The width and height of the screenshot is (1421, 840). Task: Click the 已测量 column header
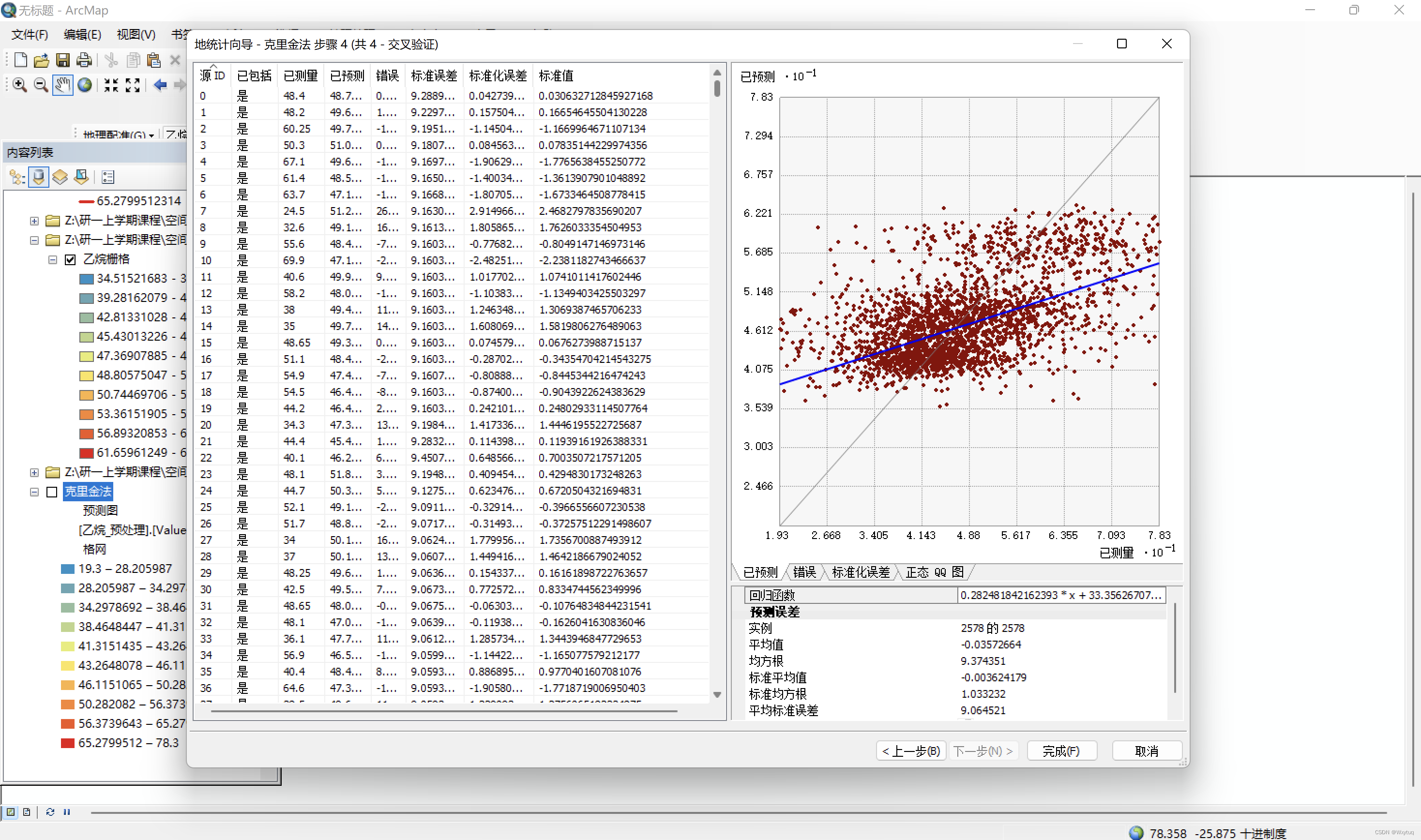click(300, 75)
